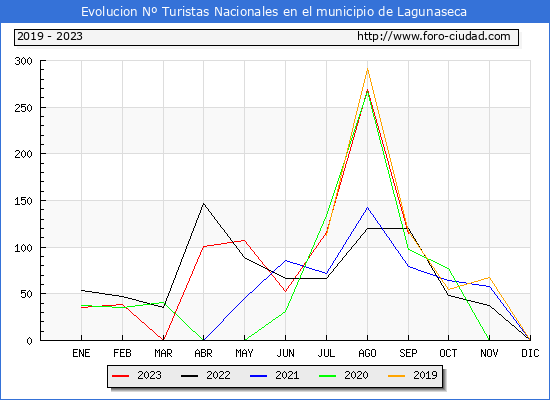Click the red 2023 data point at MAY
Screen dimensions: 550x400
click(x=244, y=240)
